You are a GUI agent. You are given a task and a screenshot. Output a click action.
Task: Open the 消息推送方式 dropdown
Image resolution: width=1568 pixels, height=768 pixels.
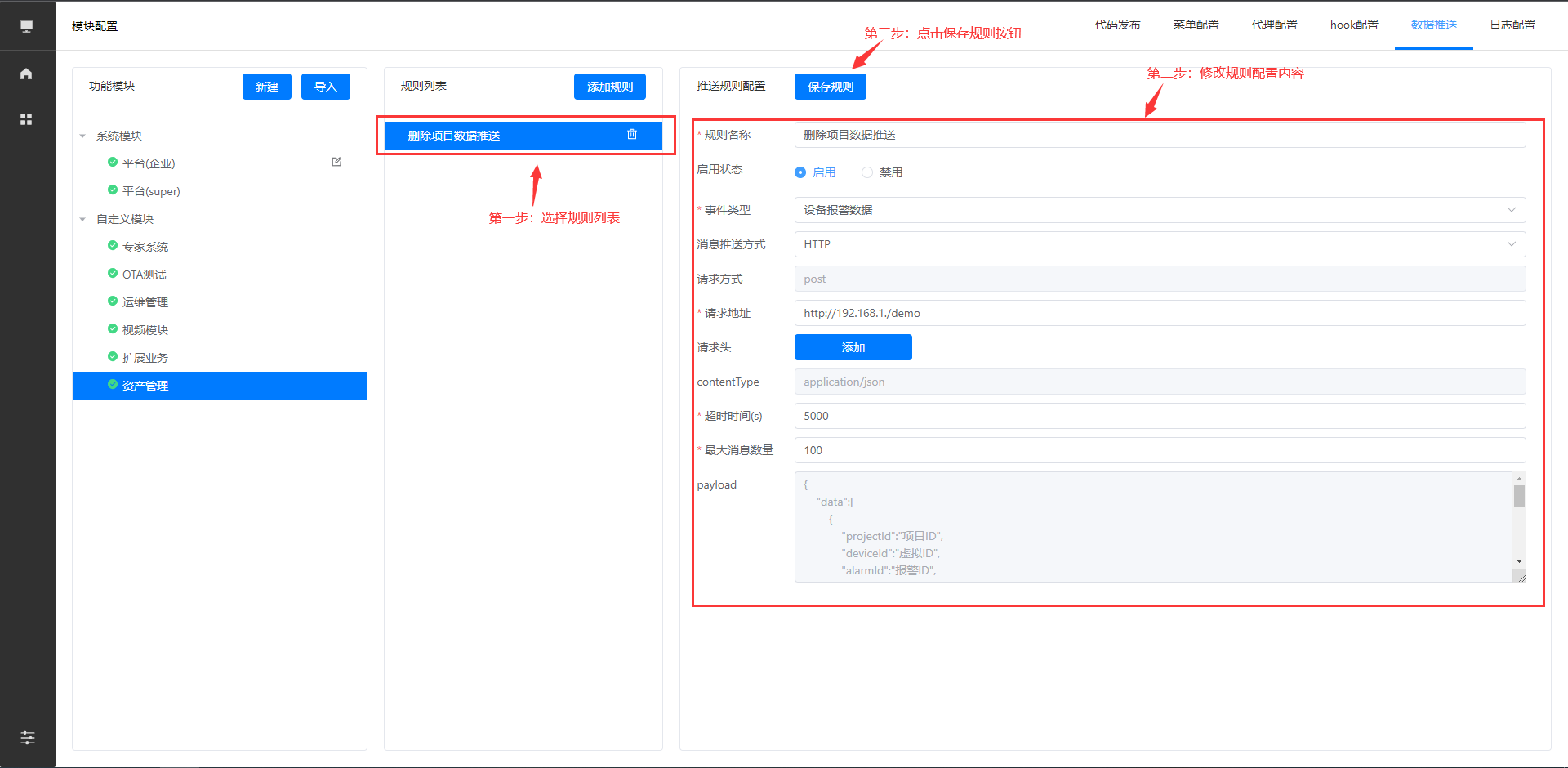(x=1160, y=244)
